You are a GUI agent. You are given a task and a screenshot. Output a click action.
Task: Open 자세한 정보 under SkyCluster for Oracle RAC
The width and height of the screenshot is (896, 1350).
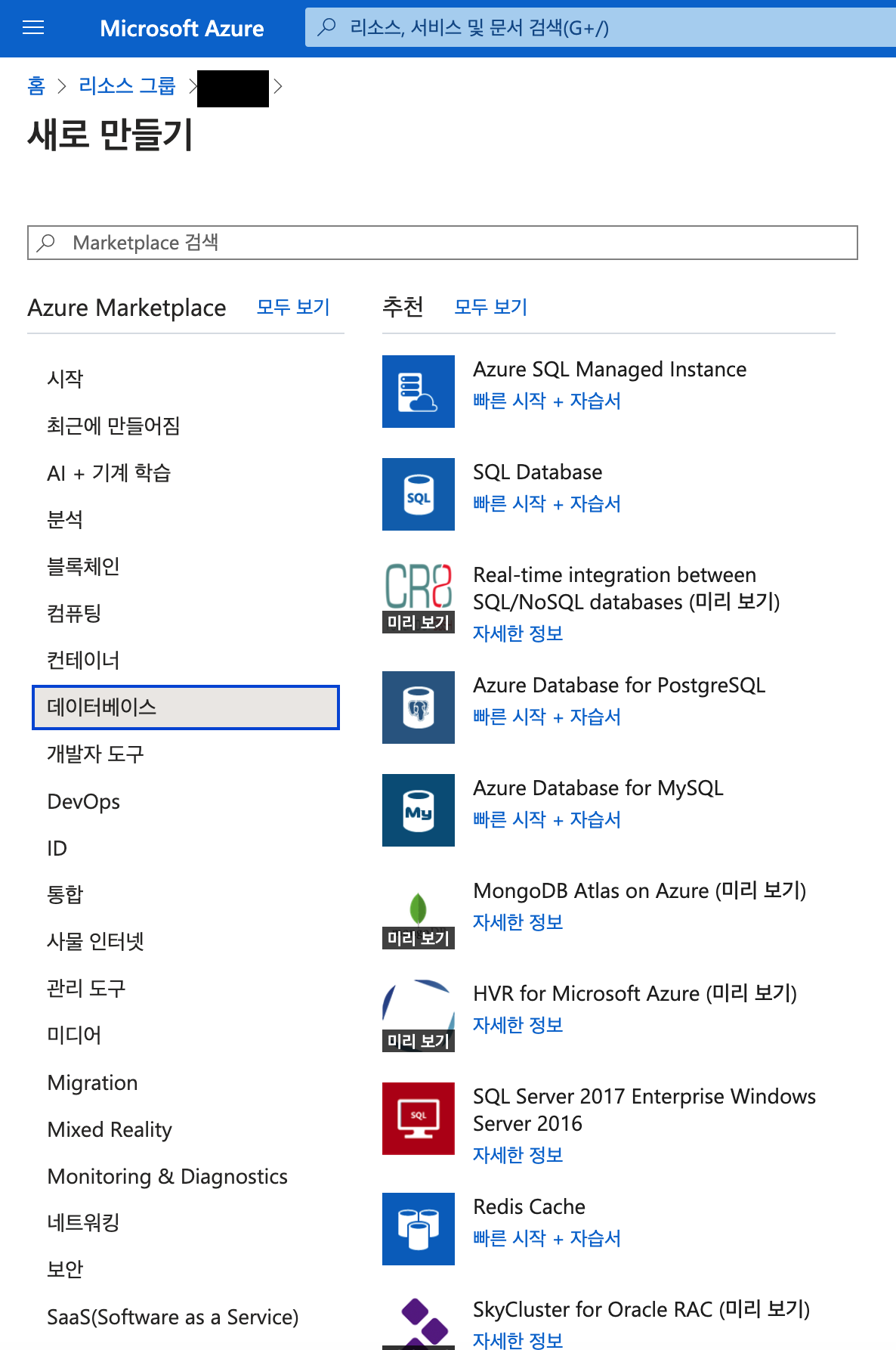coord(518,1341)
